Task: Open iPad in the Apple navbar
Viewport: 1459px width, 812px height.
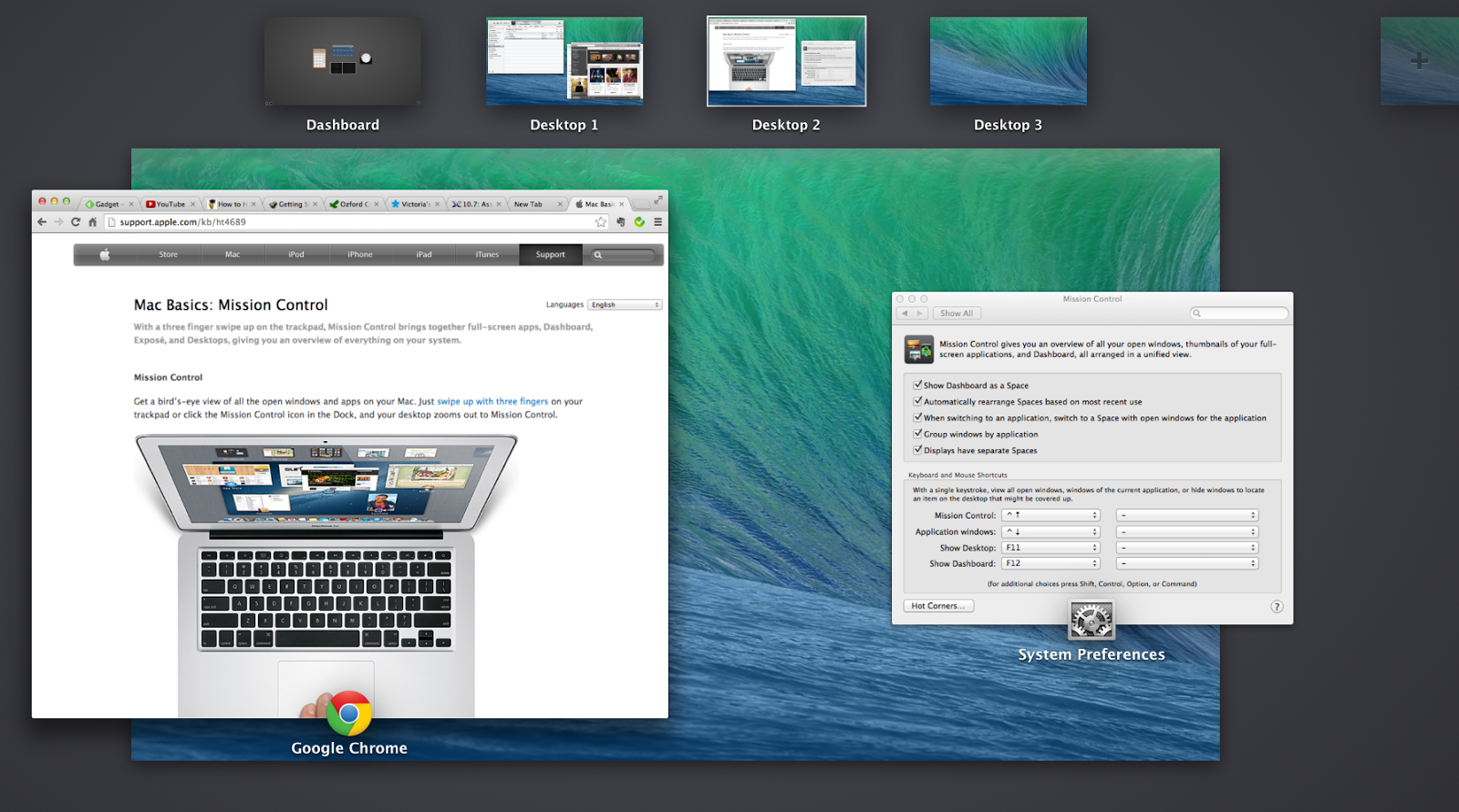Action: click(x=424, y=254)
